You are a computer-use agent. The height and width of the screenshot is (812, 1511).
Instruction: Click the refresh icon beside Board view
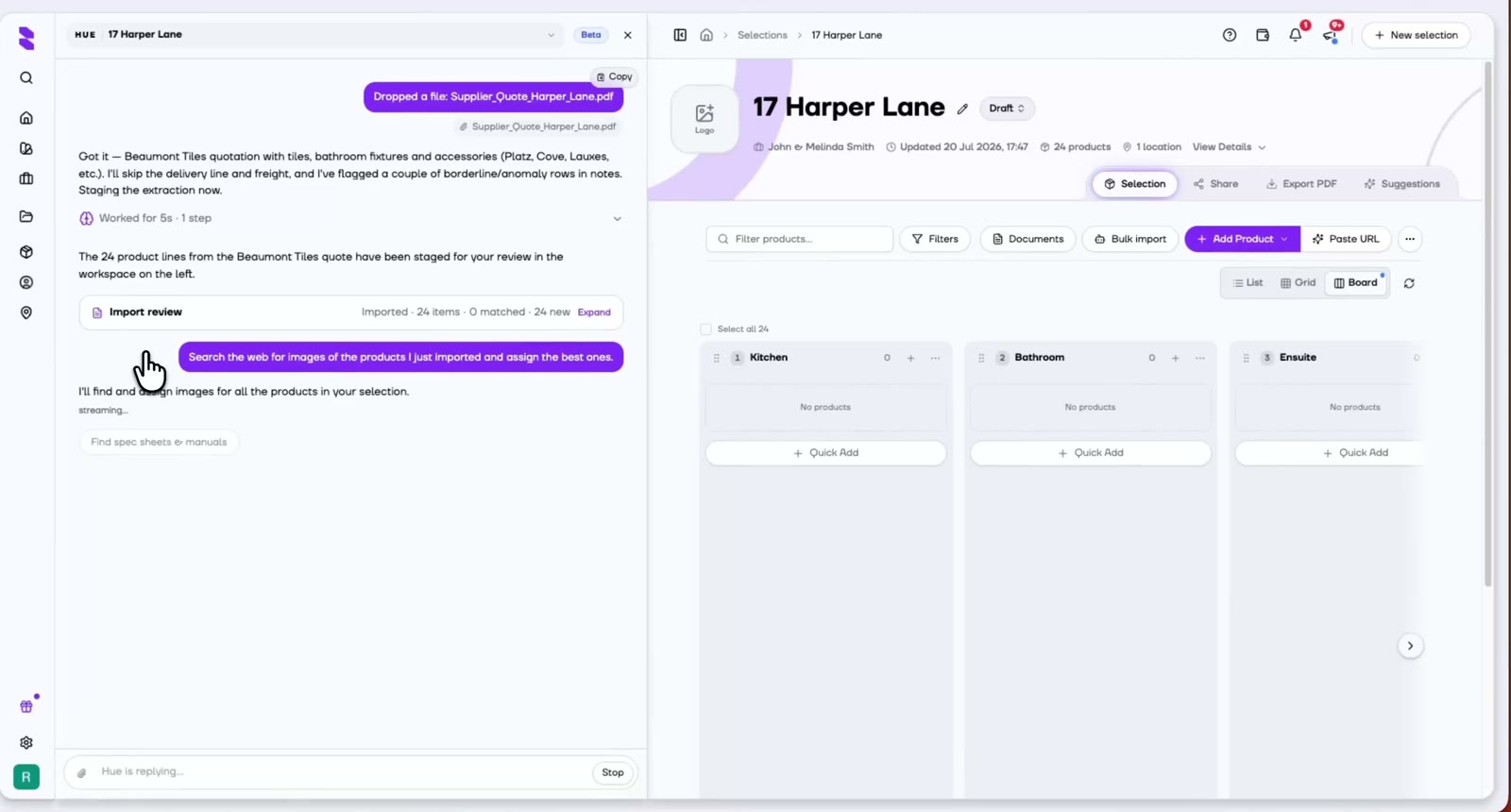coord(1409,283)
